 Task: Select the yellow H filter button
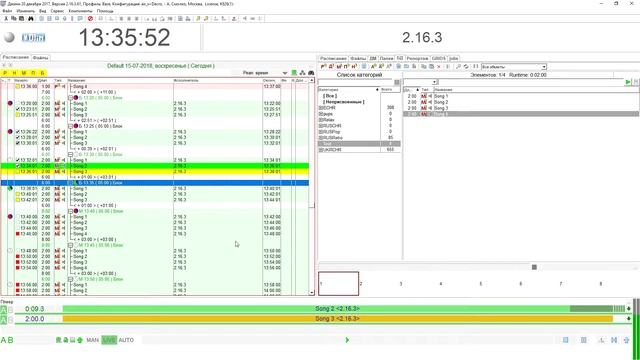point(14,73)
